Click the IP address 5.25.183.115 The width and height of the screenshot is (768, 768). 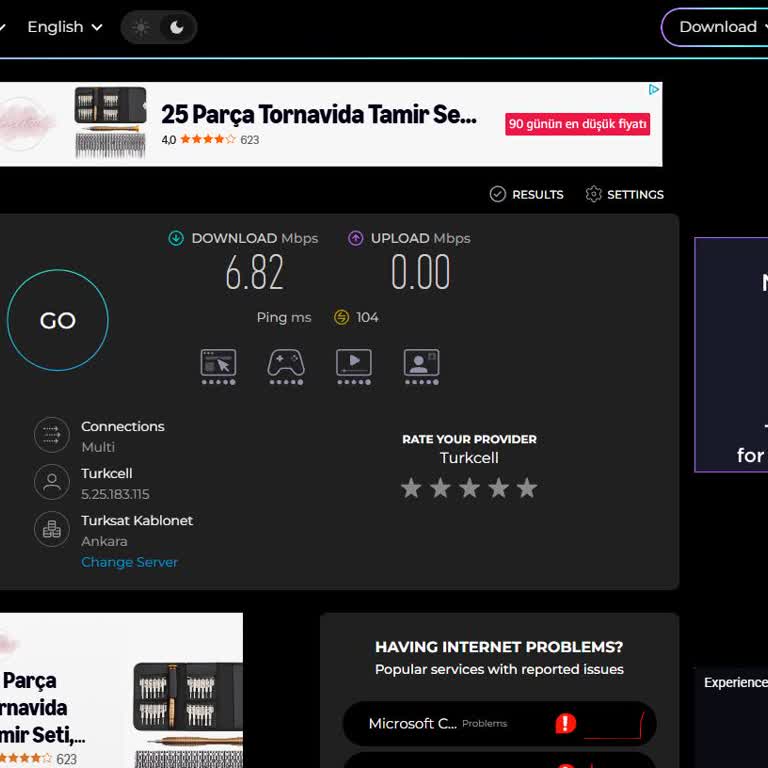click(115, 494)
